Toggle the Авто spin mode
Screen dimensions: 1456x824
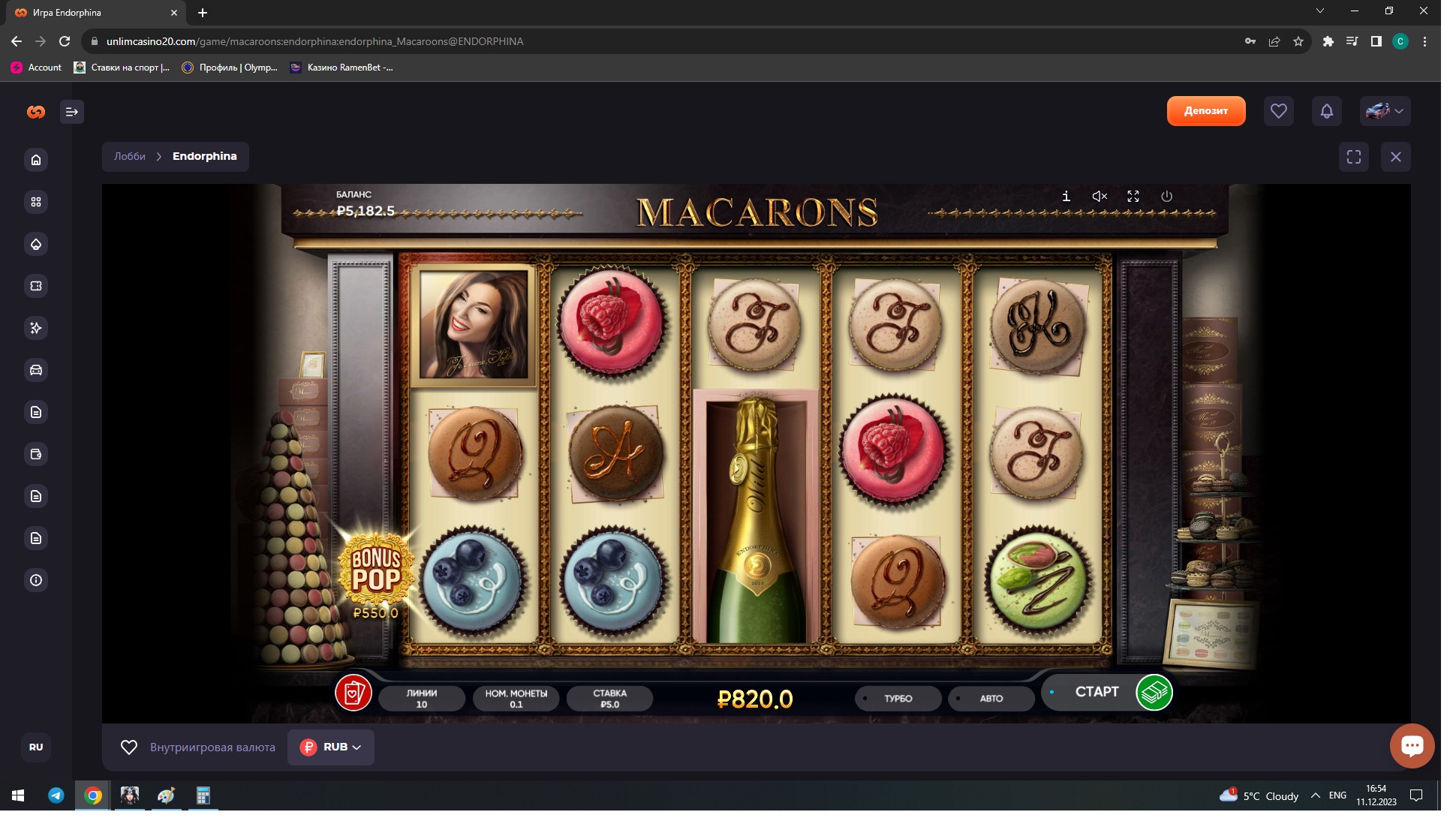991,699
